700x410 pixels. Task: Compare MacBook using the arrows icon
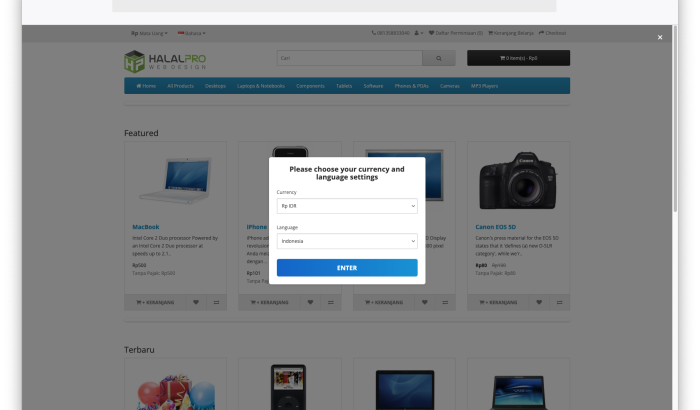(217, 302)
